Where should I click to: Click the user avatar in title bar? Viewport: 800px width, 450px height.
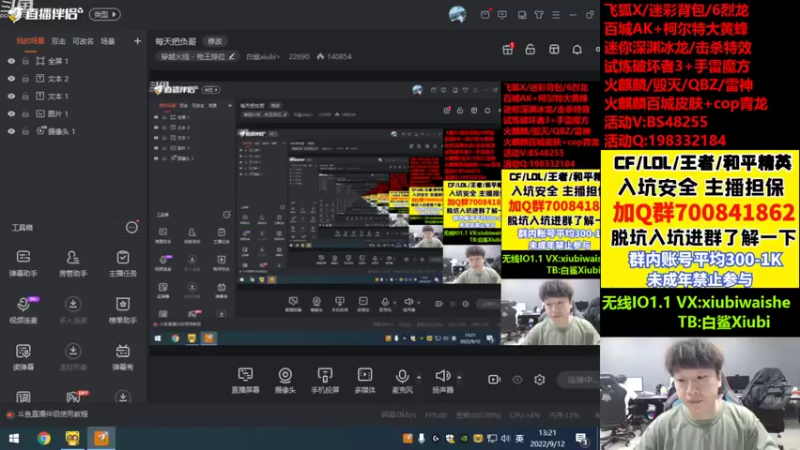pos(457,14)
